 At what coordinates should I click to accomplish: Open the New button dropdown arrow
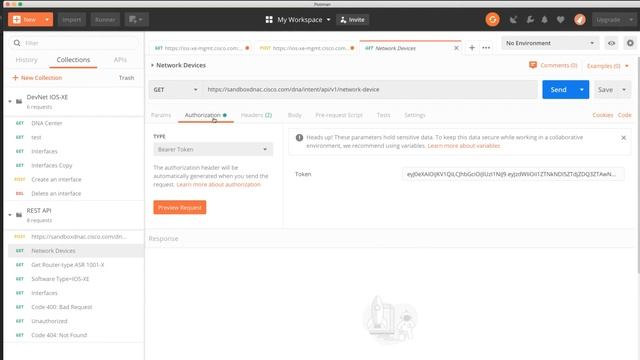click(x=47, y=20)
